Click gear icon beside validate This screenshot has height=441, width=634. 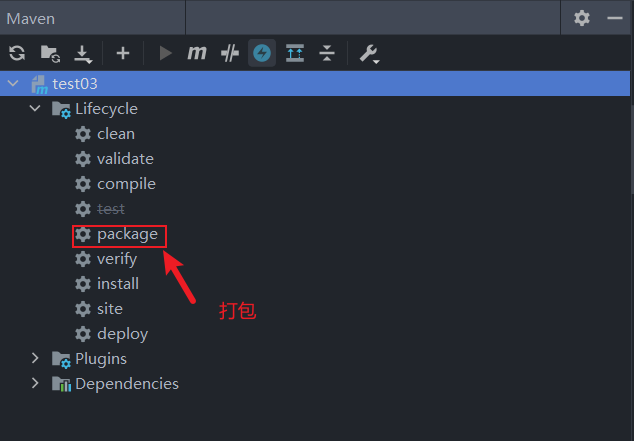coord(83,159)
